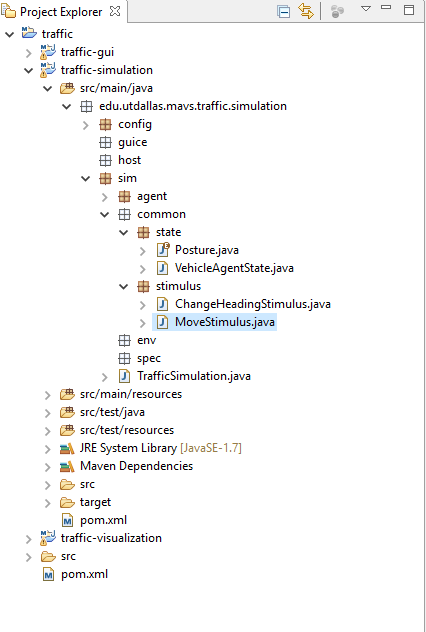The height and width of the screenshot is (632, 426).
Task: Open the View Menu triangle dropdown
Action: point(366,8)
